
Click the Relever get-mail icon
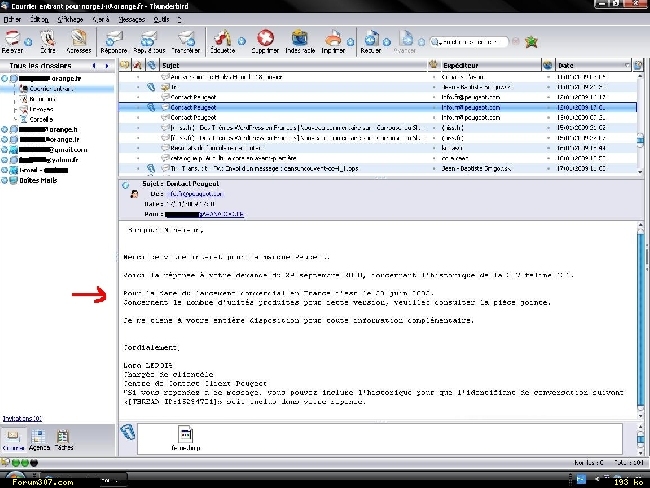coord(12,38)
